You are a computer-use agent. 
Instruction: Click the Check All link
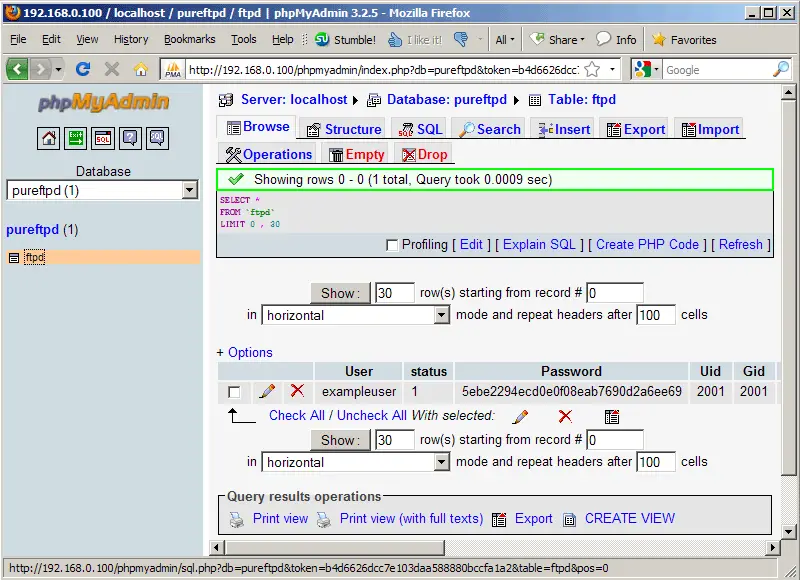(x=296, y=416)
